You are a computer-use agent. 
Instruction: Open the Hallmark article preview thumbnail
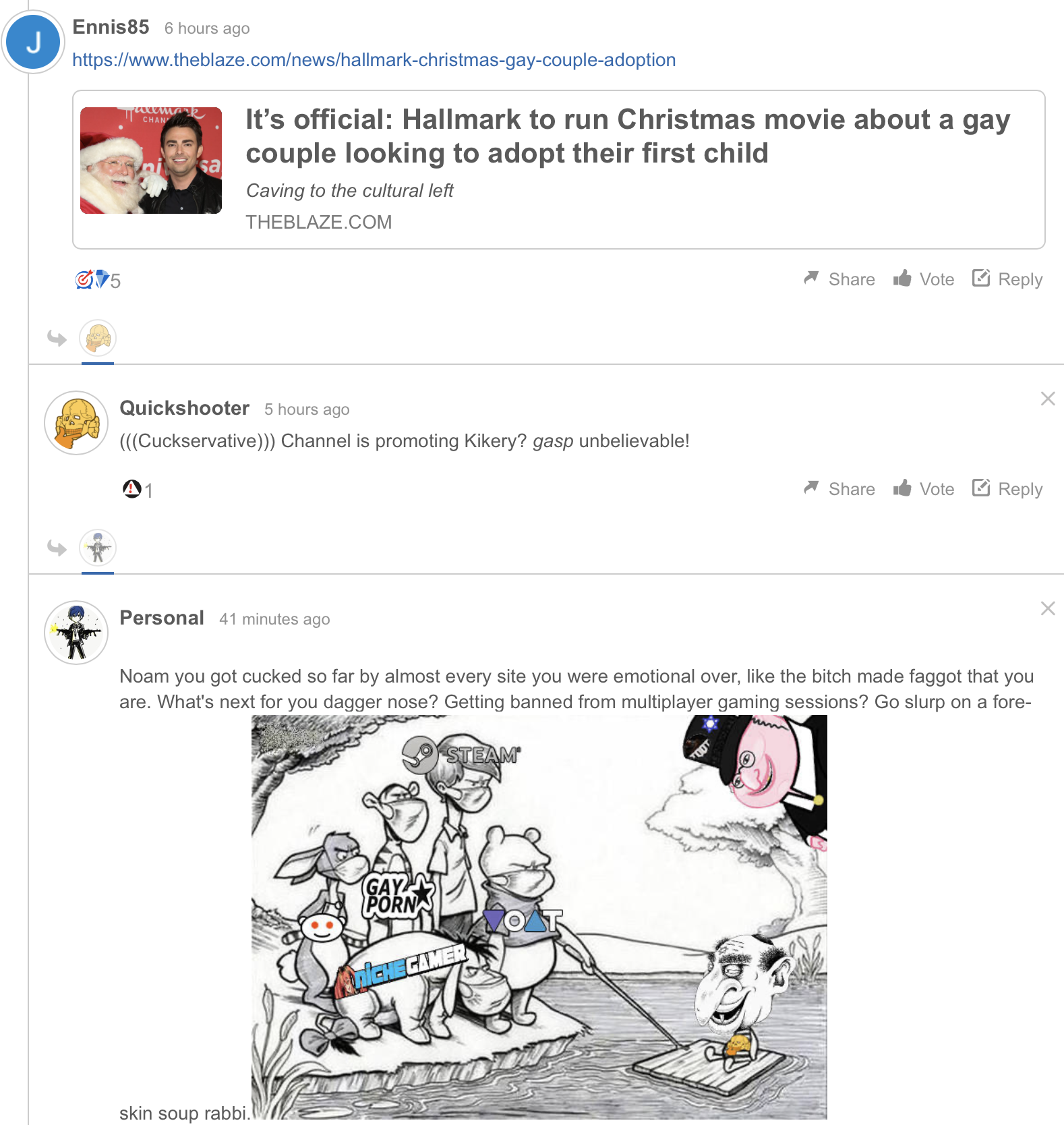point(151,161)
